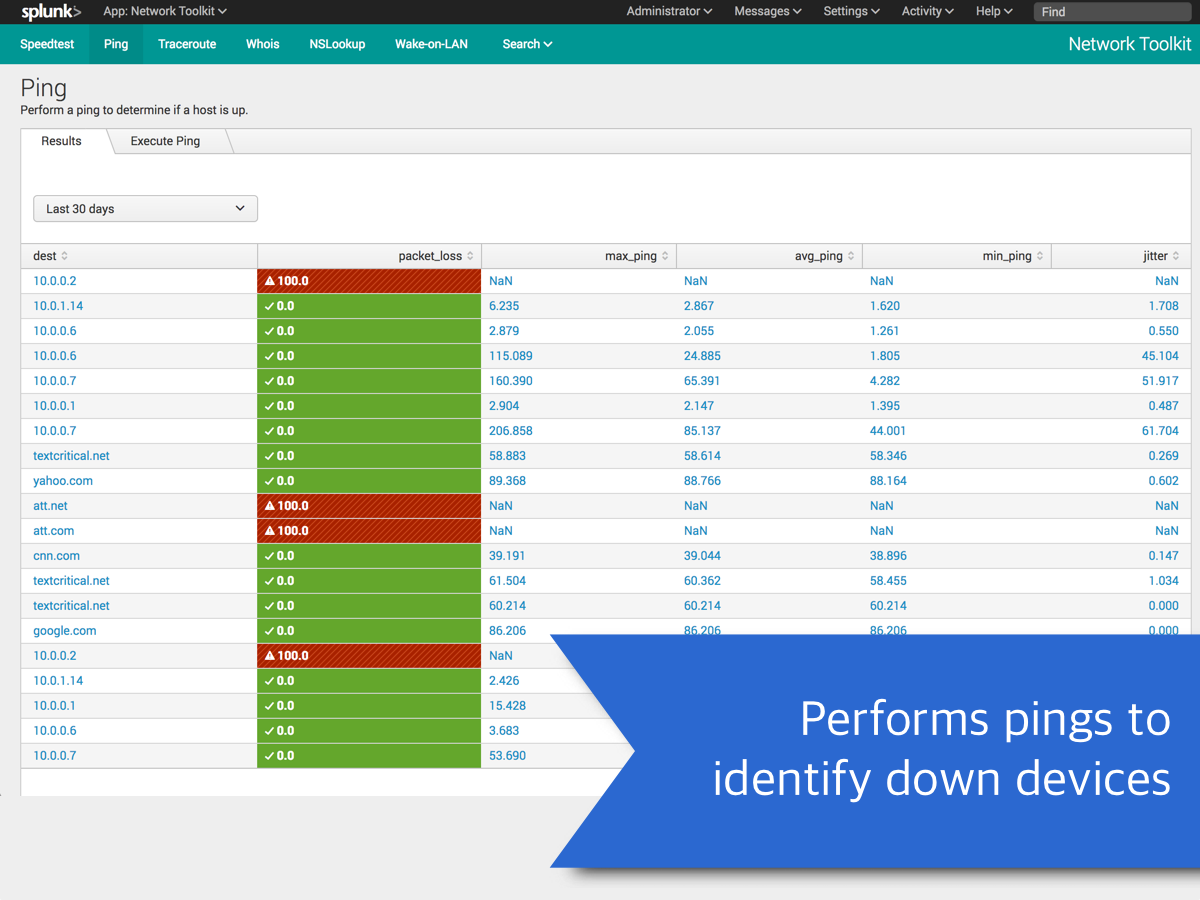Image resolution: width=1200 pixels, height=900 pixels.
Task: Click the avg_ping value 2.867
Action: pos(699,306)
